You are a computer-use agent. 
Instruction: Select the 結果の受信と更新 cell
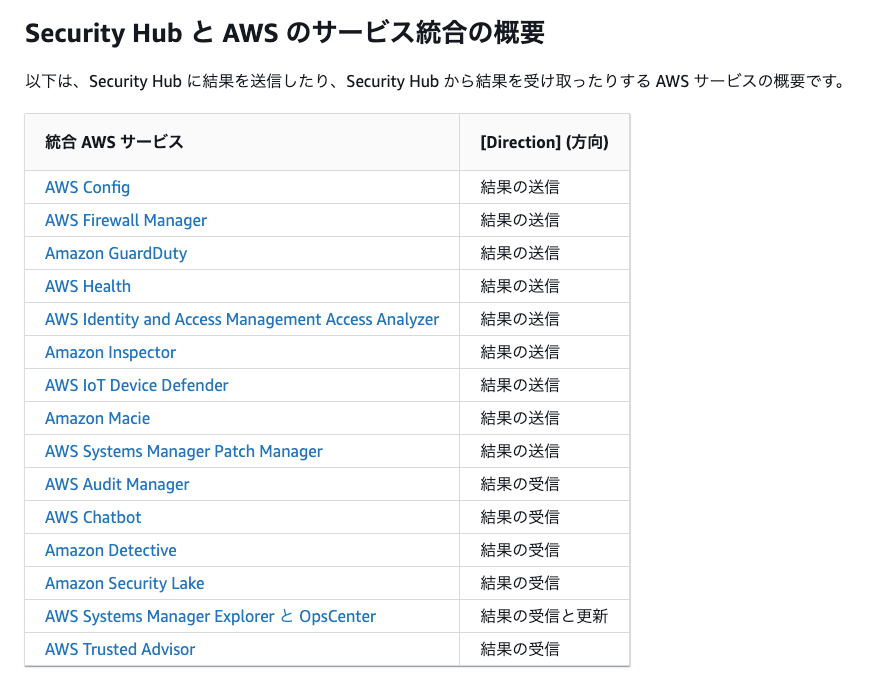point(544,616)
